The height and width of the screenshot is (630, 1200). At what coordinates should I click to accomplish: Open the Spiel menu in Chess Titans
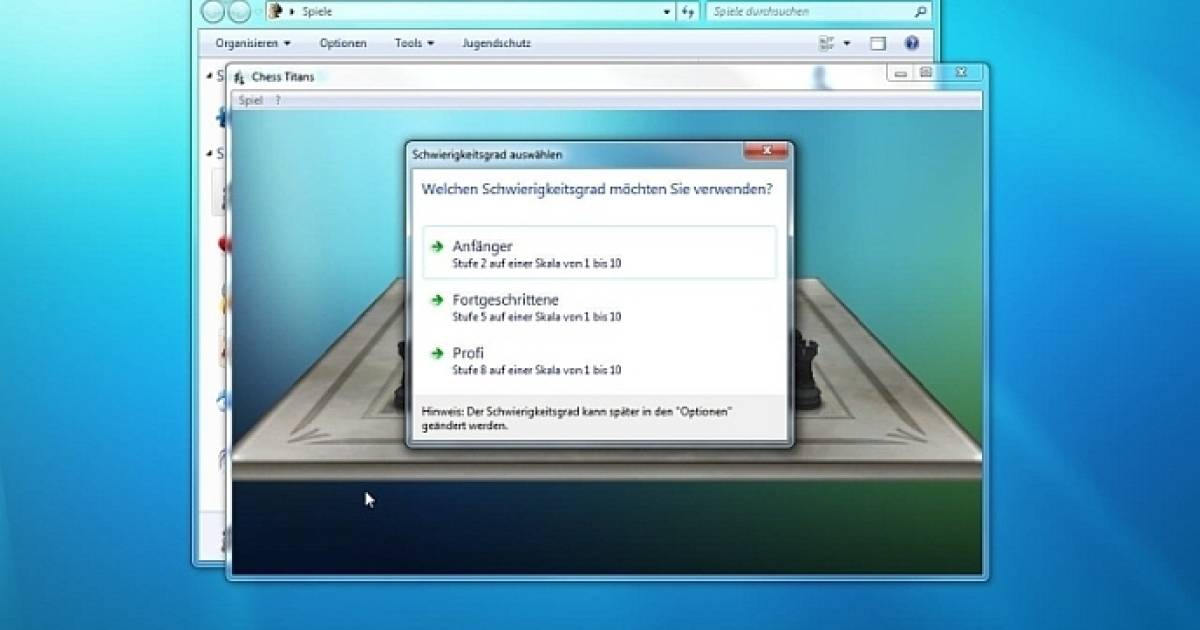click(x=249, y=100)
